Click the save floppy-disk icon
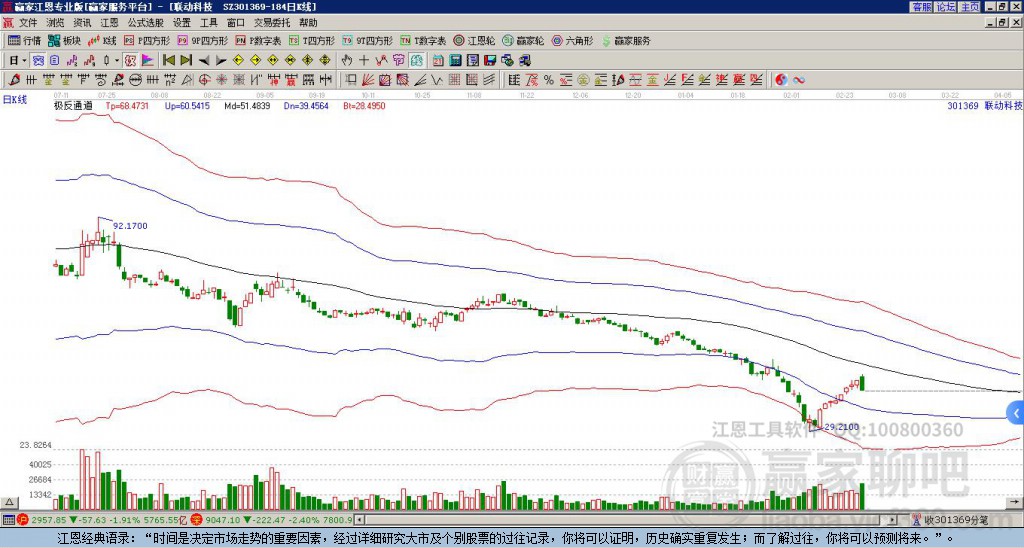The height and width of the screenshot is (548, 1024). (x=490, y=61)
